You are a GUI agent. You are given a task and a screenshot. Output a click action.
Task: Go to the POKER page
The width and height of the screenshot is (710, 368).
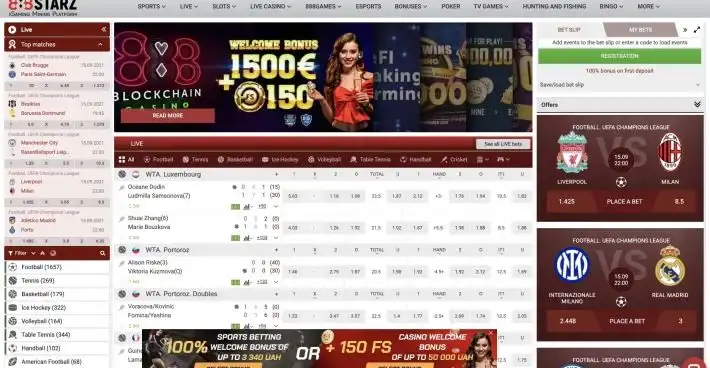point(451,6)
